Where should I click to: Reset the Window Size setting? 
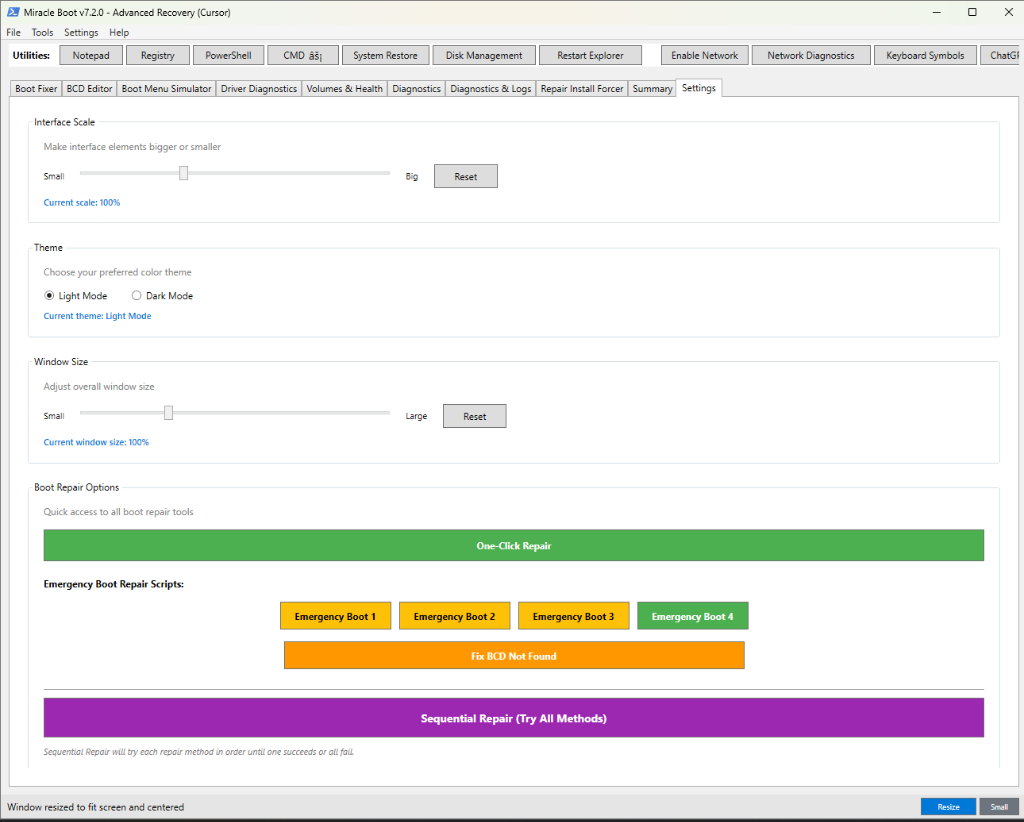click(474, 416)
